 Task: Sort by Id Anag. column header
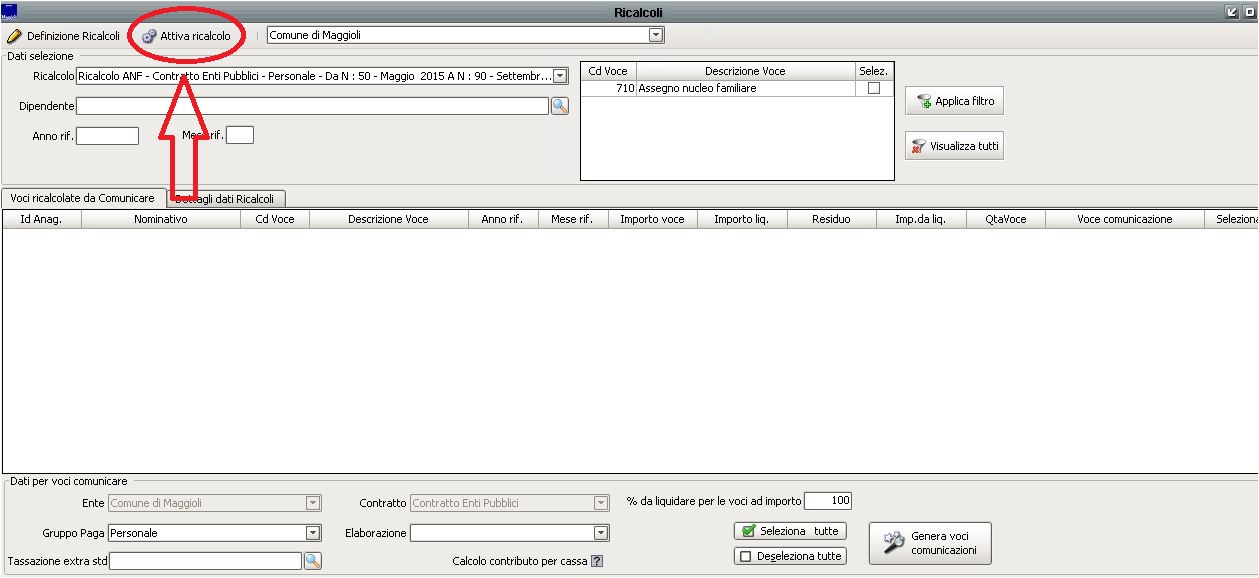point(41,219)
